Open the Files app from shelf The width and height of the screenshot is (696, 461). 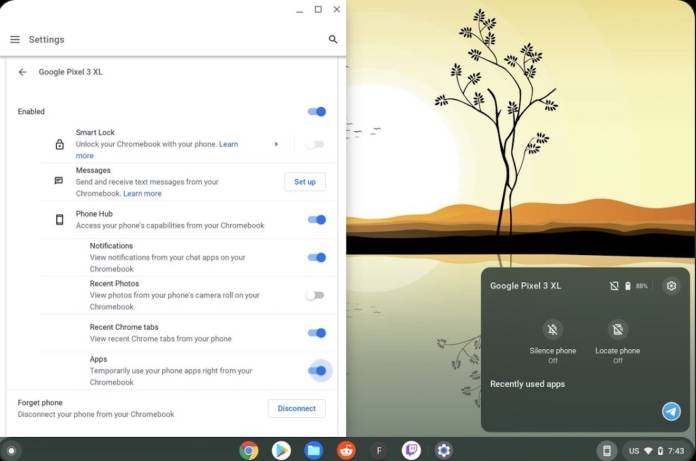click(314, 451)
